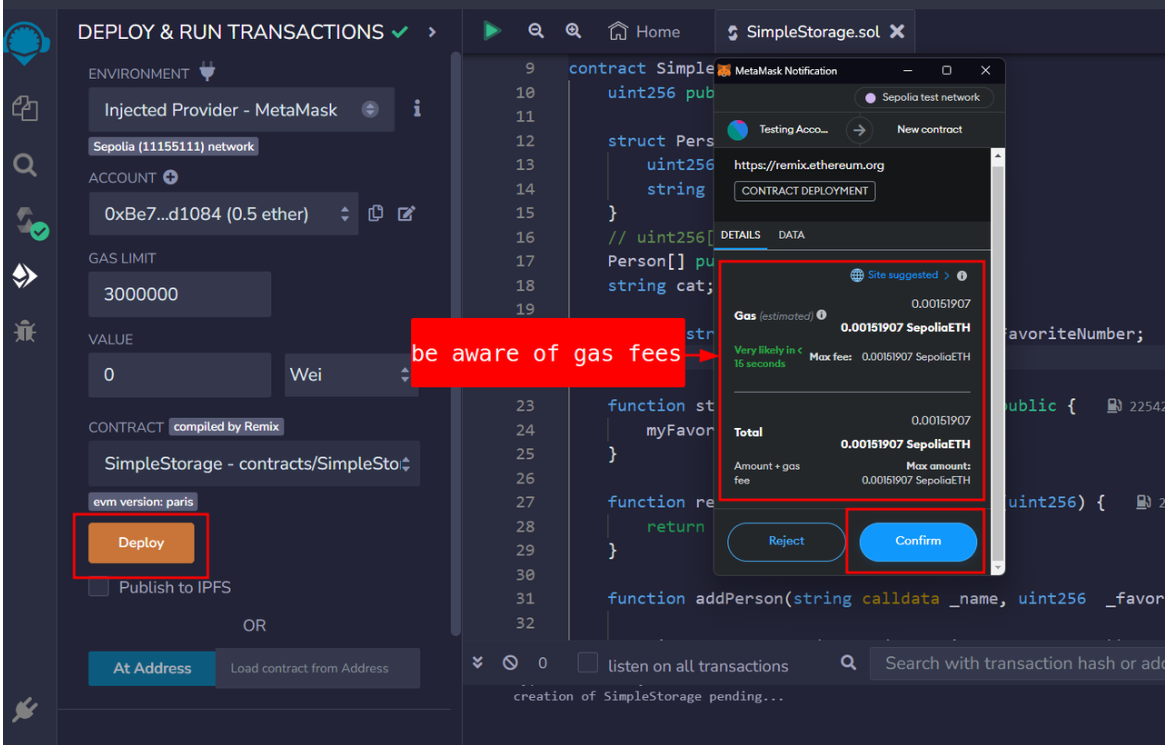Click creation of SimpleStorage pending text
This screenshot has width=1165, height=745.
[x=648, y=696]
